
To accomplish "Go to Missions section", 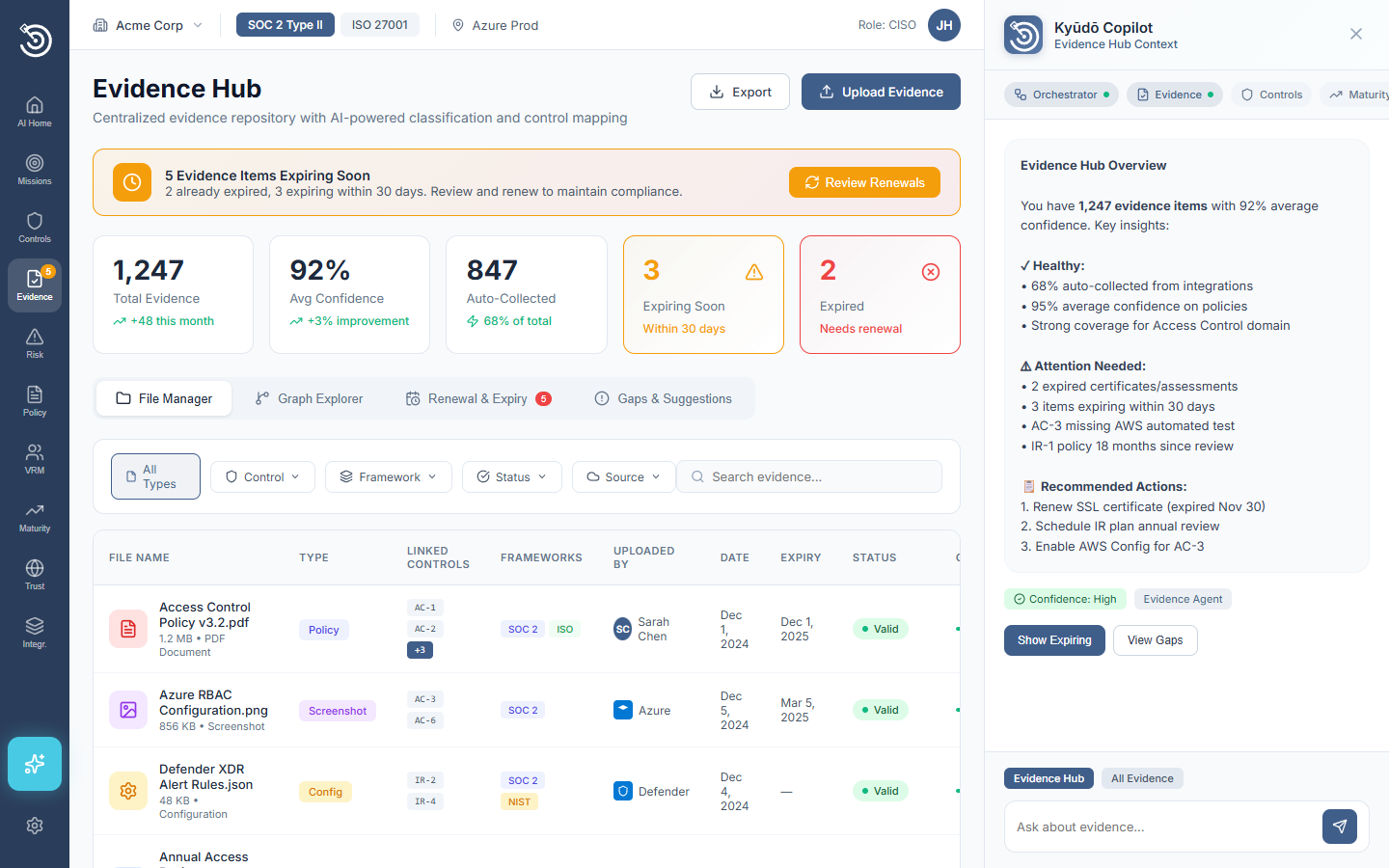I will point(35,169).
